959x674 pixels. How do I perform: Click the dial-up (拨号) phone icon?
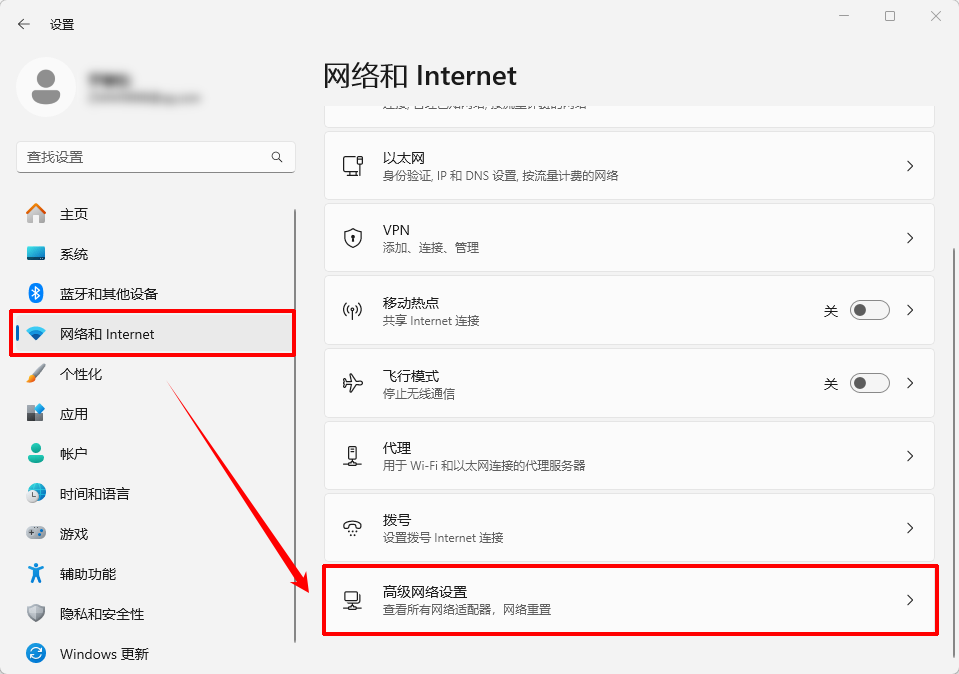click(353, 528)
